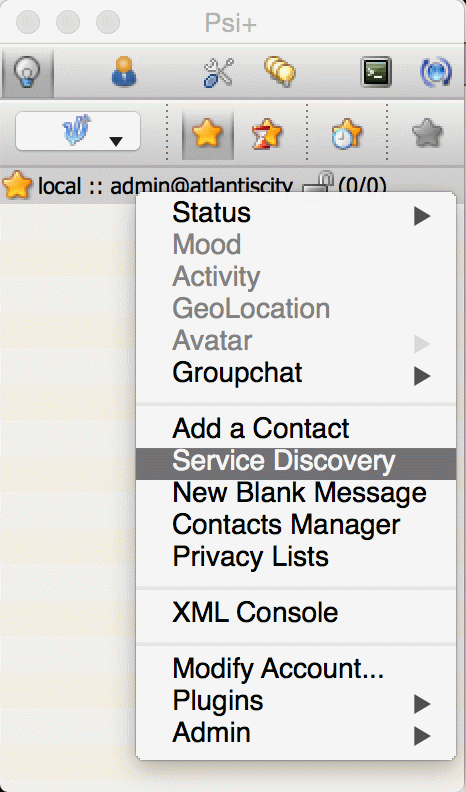Click the light bulb icon in toolbar
The width and height of the screenshot is (466, 792).
point(27,72)
